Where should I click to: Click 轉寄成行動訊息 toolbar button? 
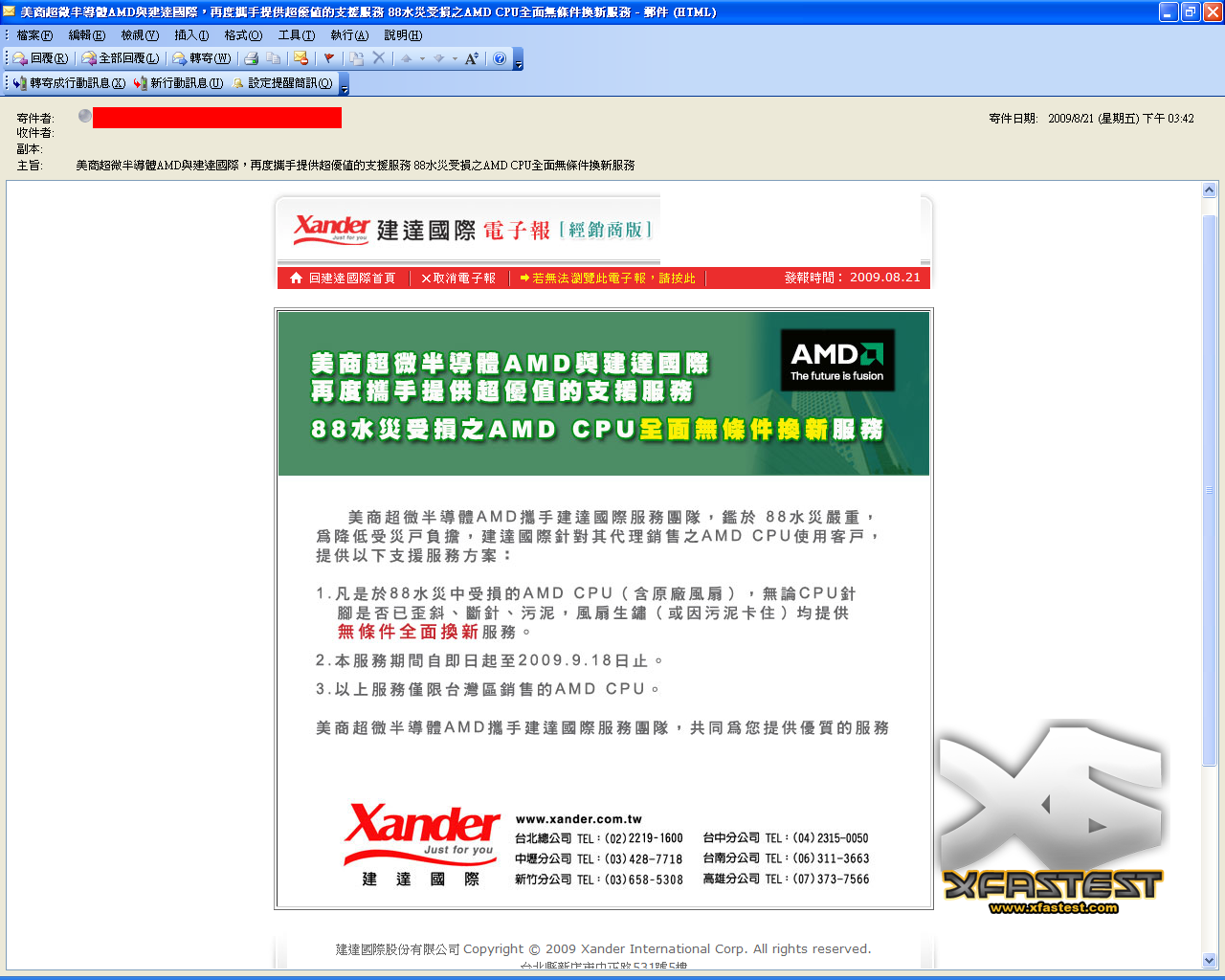click(69, 83)
